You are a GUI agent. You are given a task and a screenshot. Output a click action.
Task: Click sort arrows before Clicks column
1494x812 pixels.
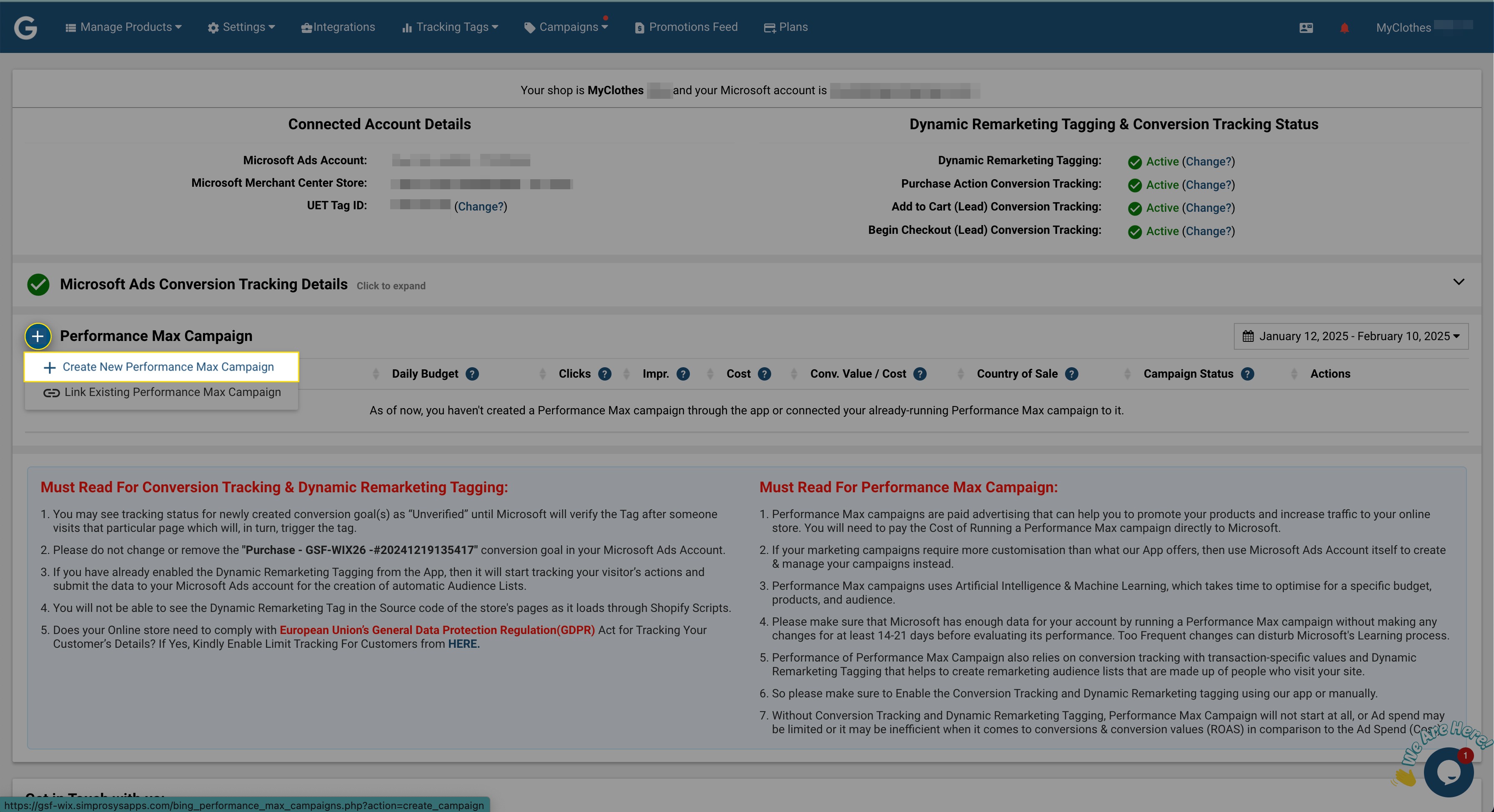click(542, 374)
